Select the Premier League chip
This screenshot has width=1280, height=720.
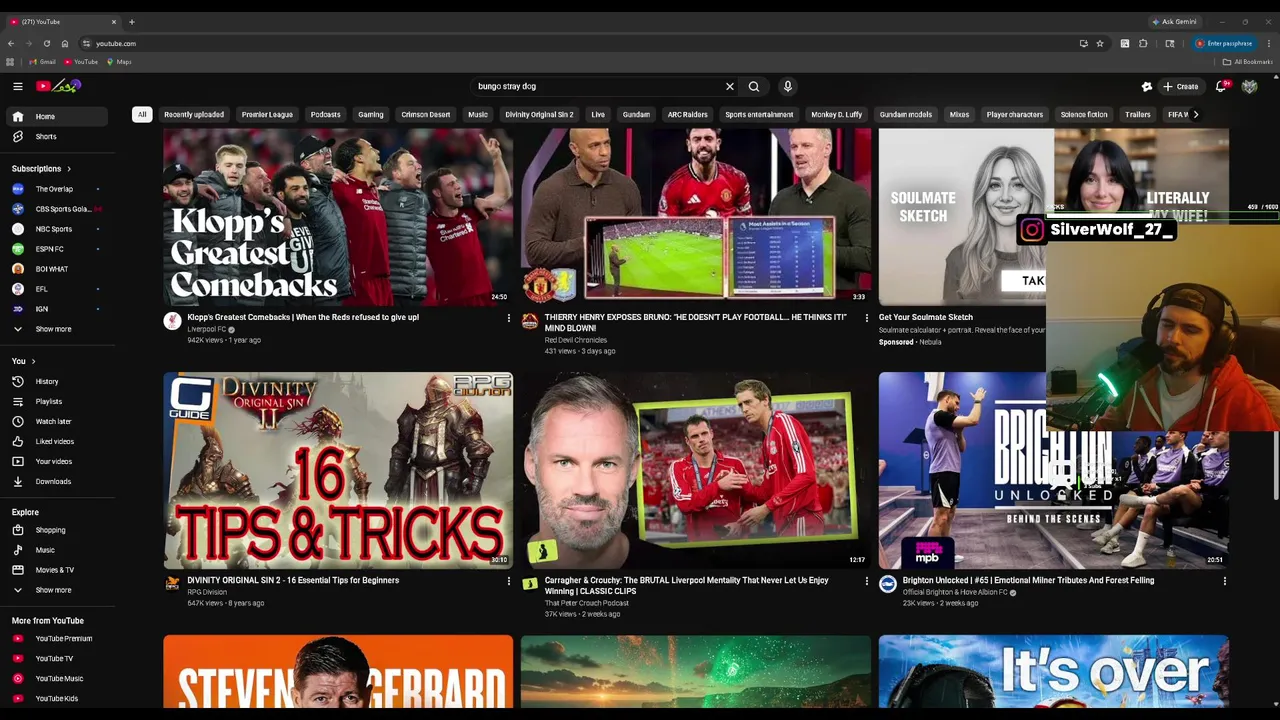pyautogui.click(x=267, y=115)
